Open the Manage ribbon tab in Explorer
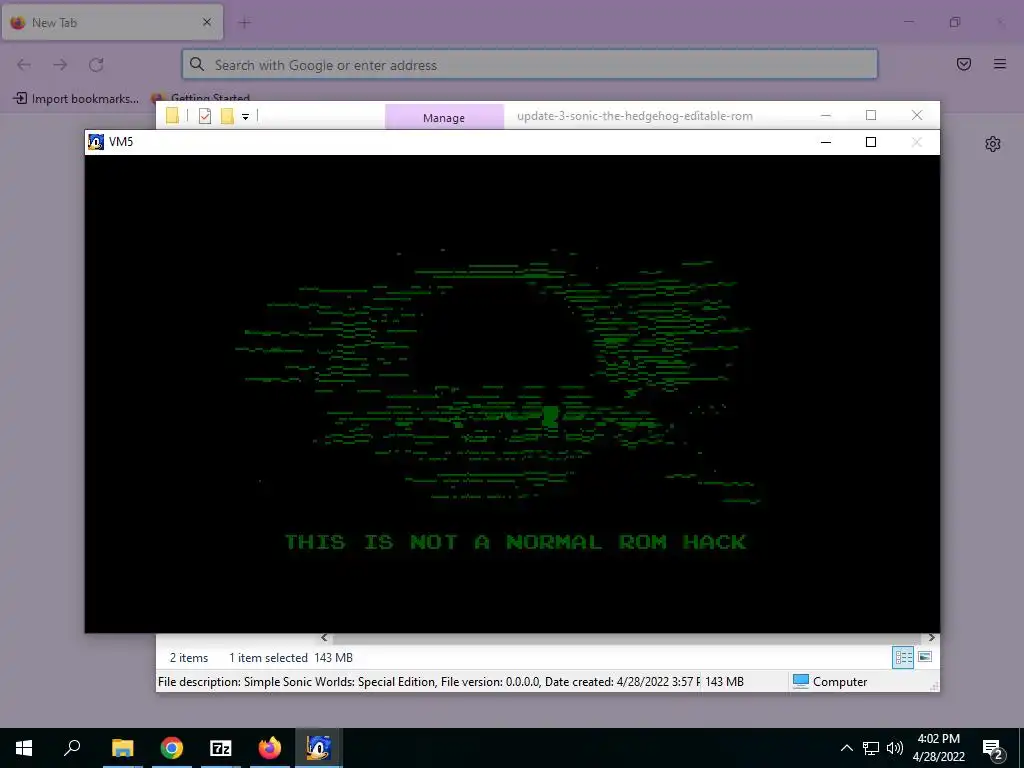 click(x=444, y=118)
